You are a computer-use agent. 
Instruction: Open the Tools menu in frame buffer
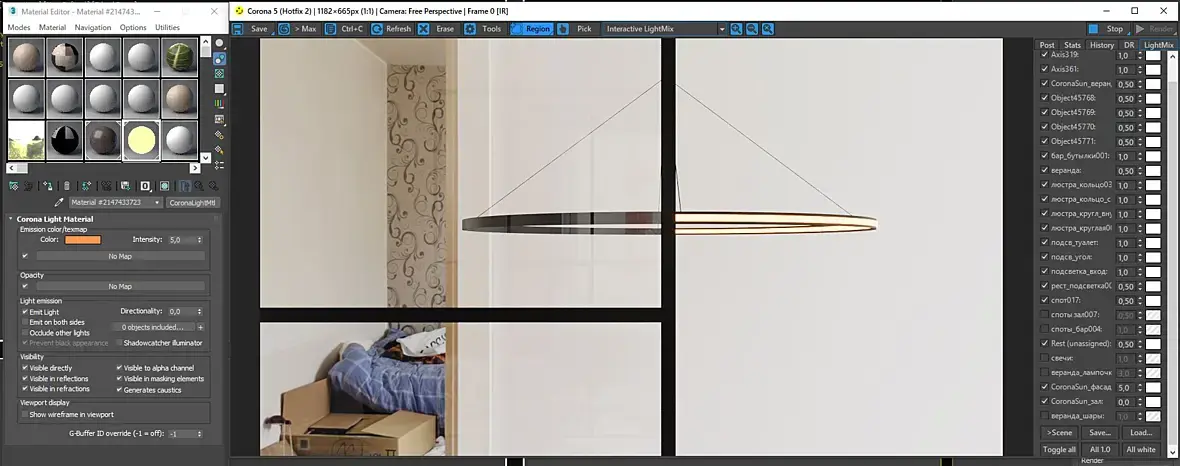[x=483, y=29]
